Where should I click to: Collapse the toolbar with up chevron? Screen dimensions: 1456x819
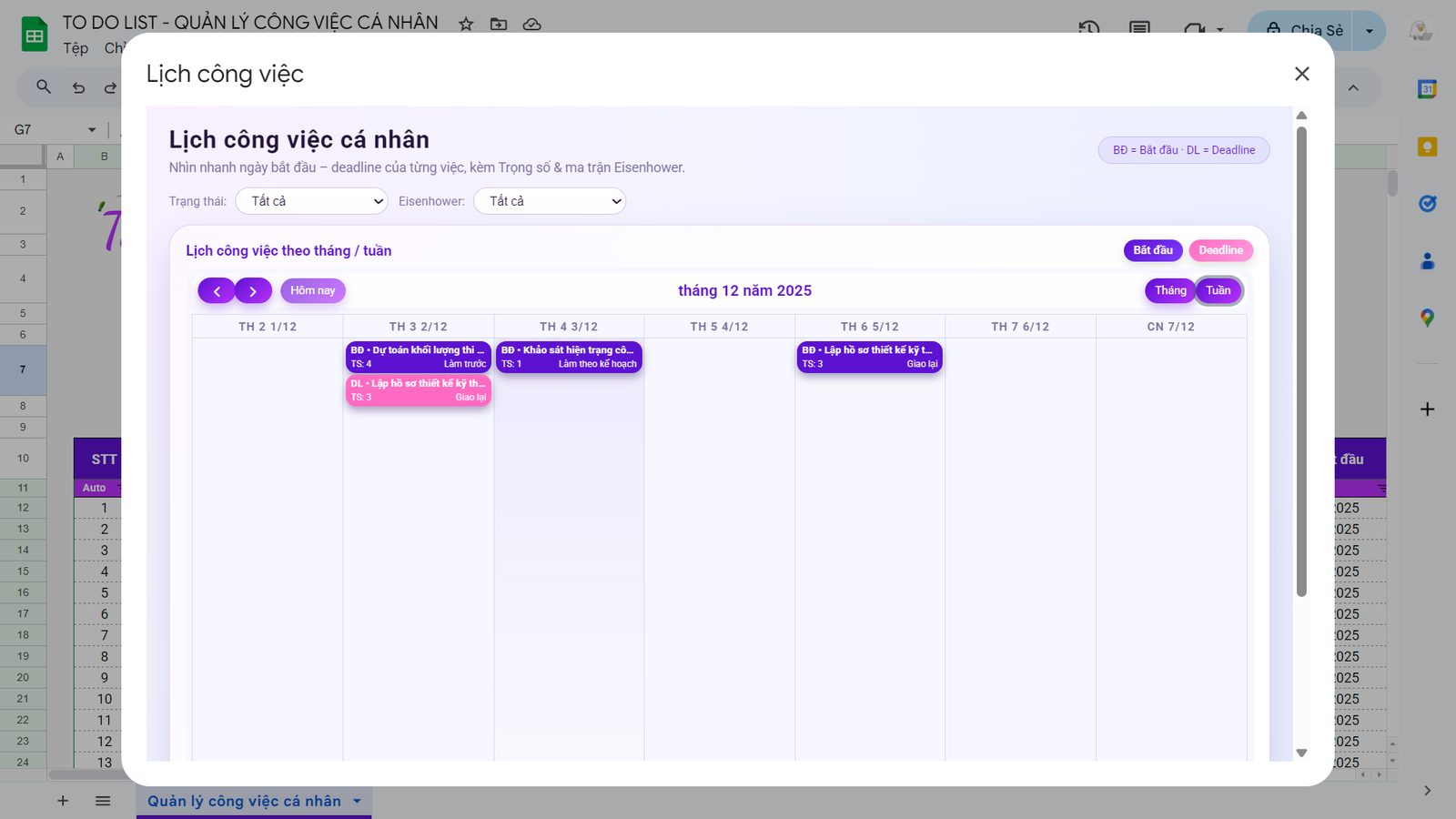pyautogui.click(x=1353, y=87)
